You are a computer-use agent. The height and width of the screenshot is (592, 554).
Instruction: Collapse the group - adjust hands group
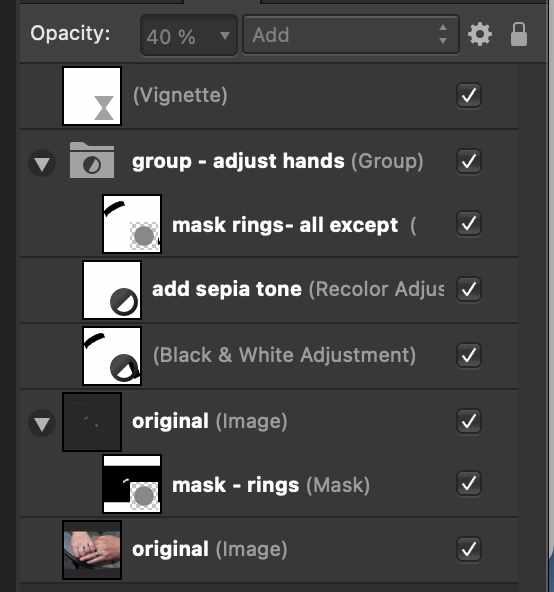[42, 164]
